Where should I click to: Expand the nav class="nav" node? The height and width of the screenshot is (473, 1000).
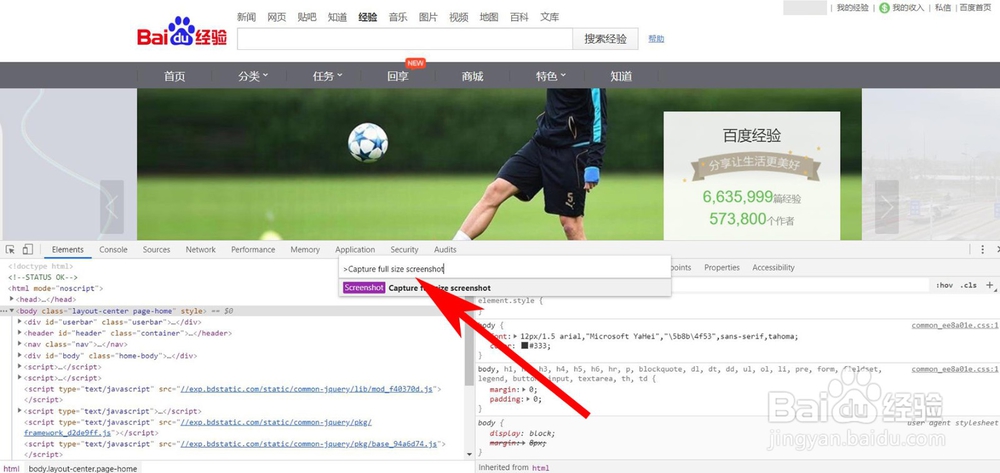pos(20,344)
